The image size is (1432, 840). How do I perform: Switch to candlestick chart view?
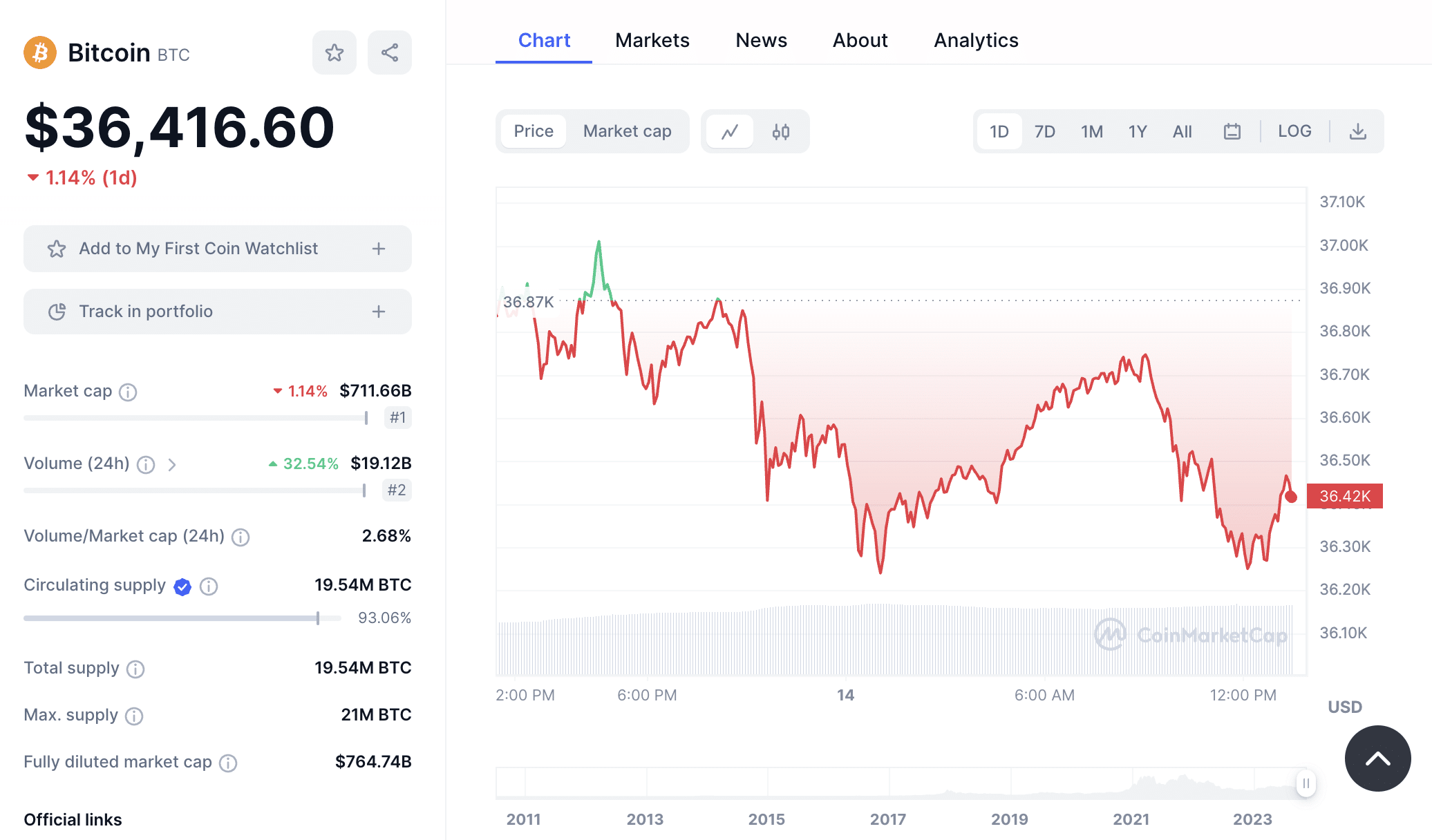pyautogui.click(x=781, y=131)
